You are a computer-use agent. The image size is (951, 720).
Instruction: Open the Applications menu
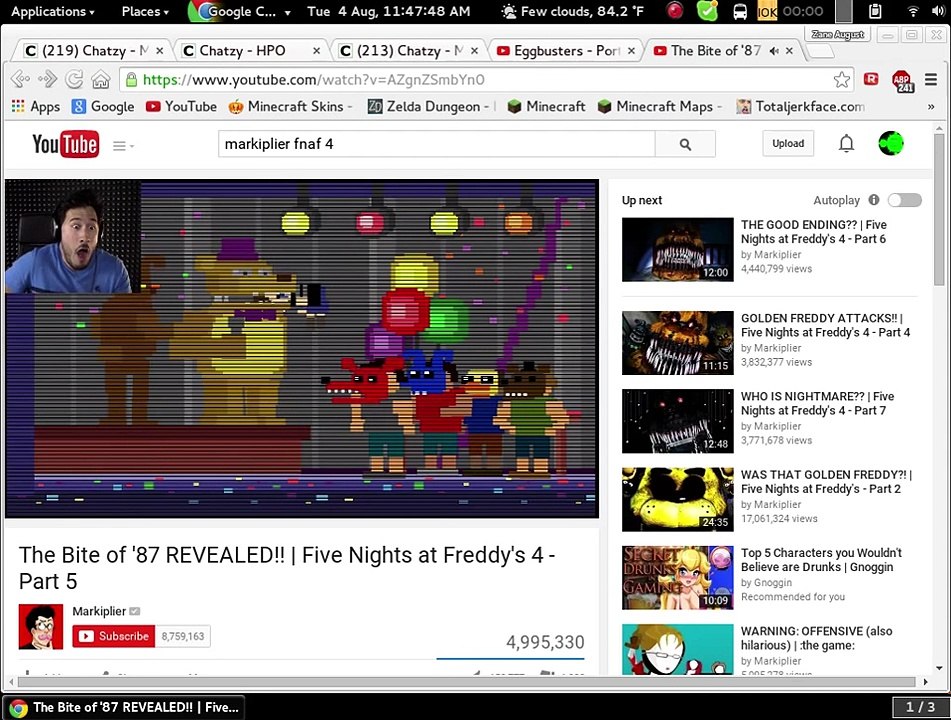click(53, 11)
